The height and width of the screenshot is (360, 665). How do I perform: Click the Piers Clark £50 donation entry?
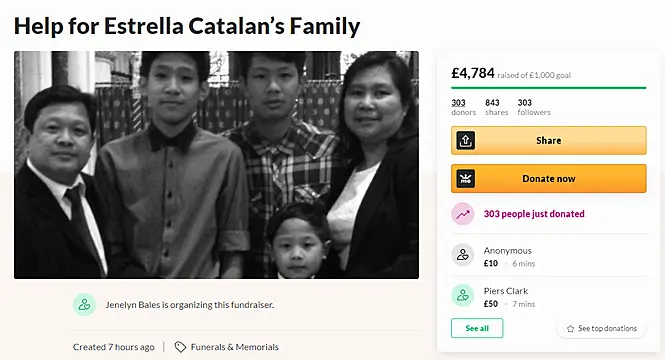coord(549,297)
